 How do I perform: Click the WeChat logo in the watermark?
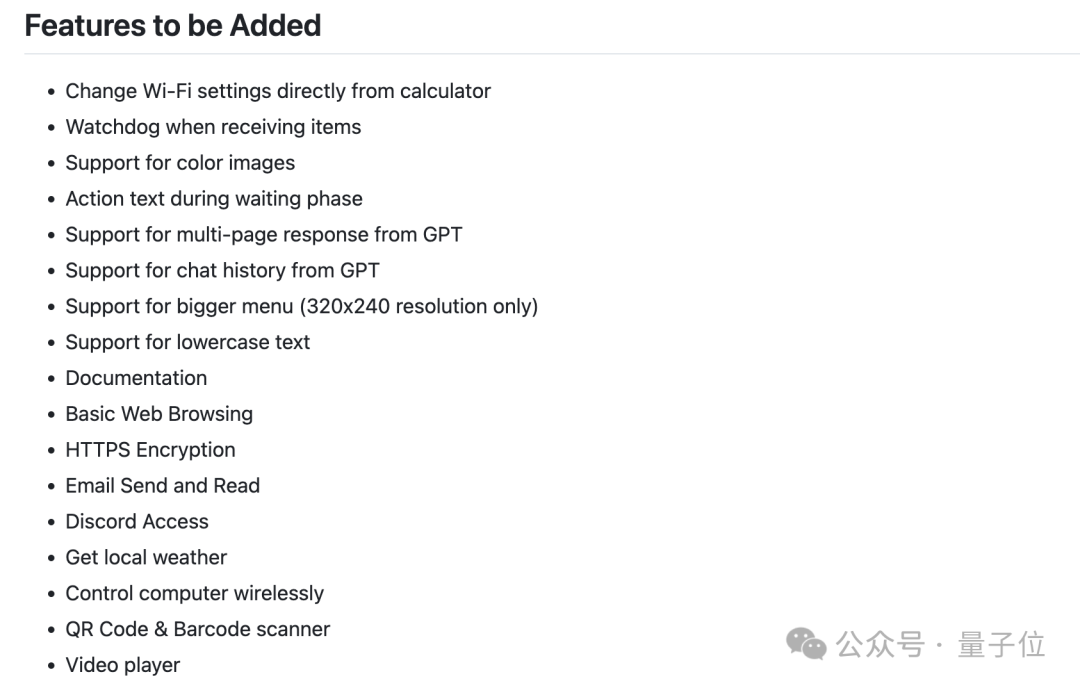(x=807, y=644)
